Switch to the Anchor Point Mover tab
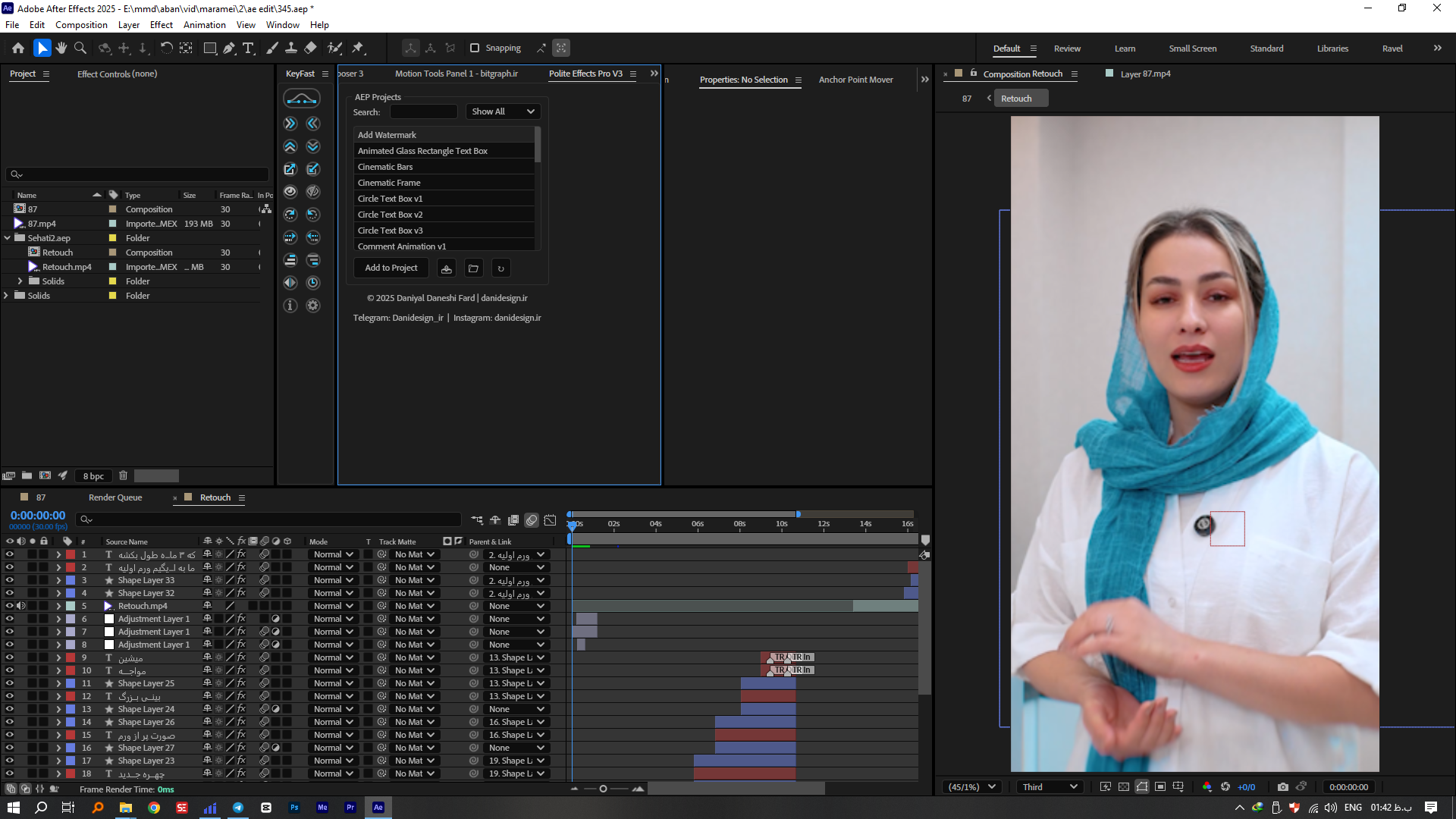The width and height of the screenshot is (1456, 819). click(855, 80)
